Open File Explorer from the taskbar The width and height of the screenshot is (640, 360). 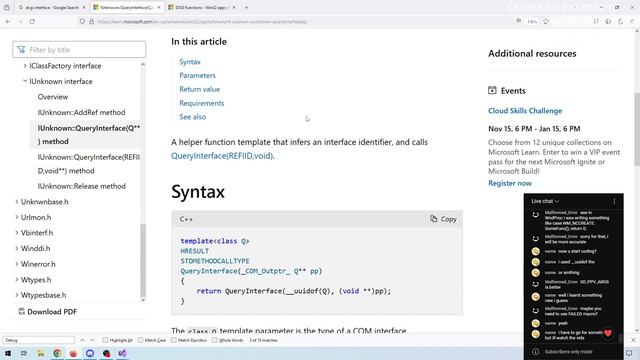coord(40,353)
